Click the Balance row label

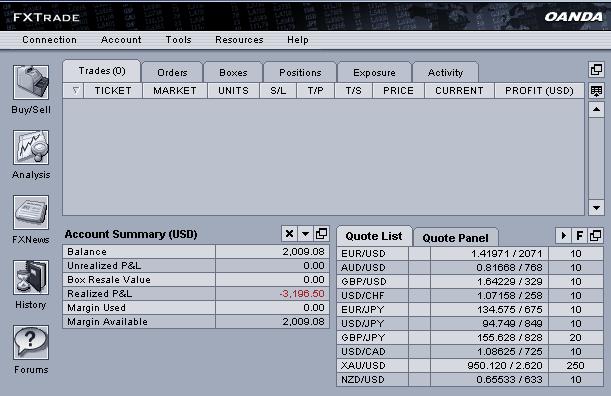87,252
